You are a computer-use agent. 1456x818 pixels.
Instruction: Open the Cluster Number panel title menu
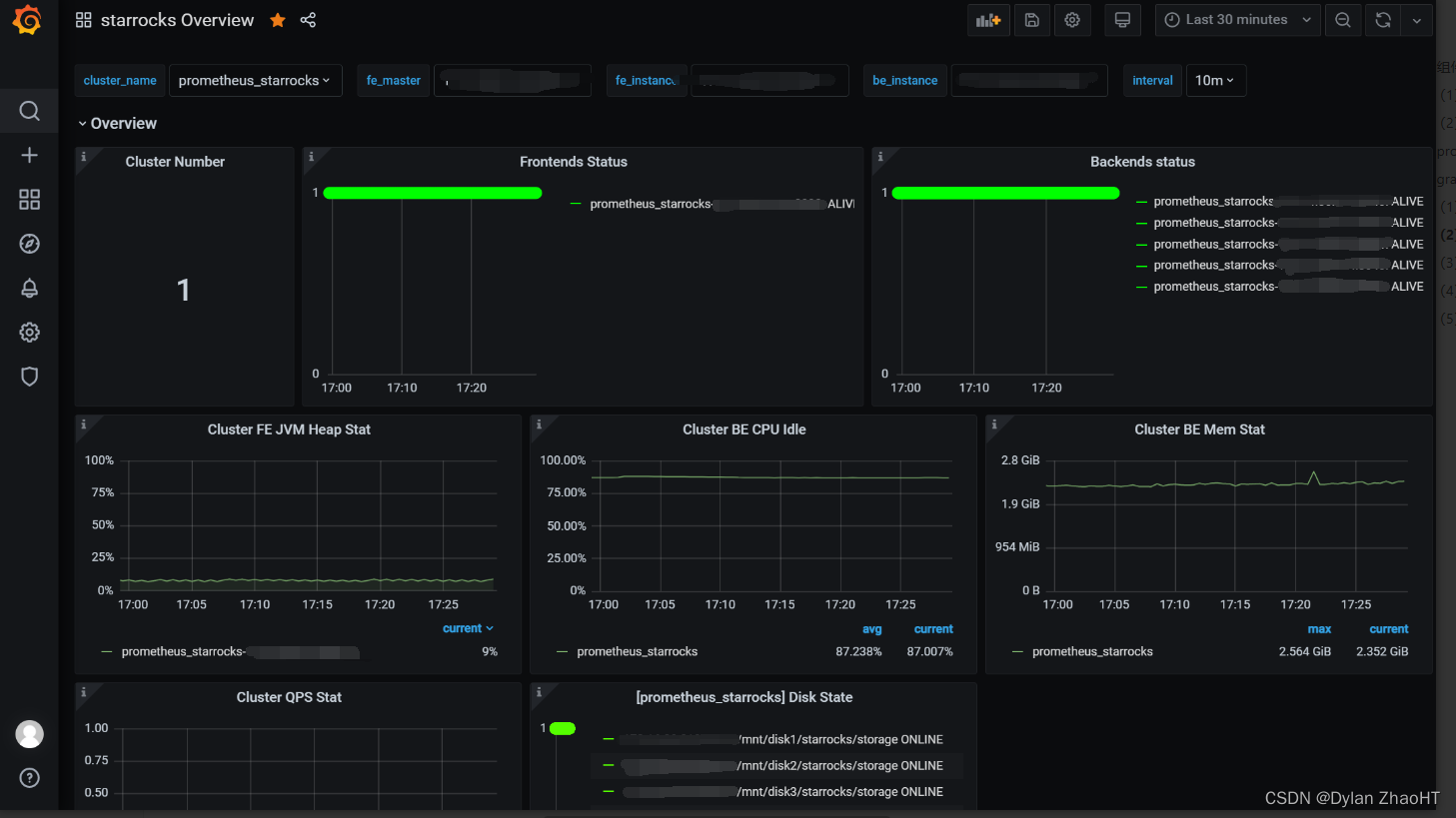pyautogui.click(x=175, y=162)
